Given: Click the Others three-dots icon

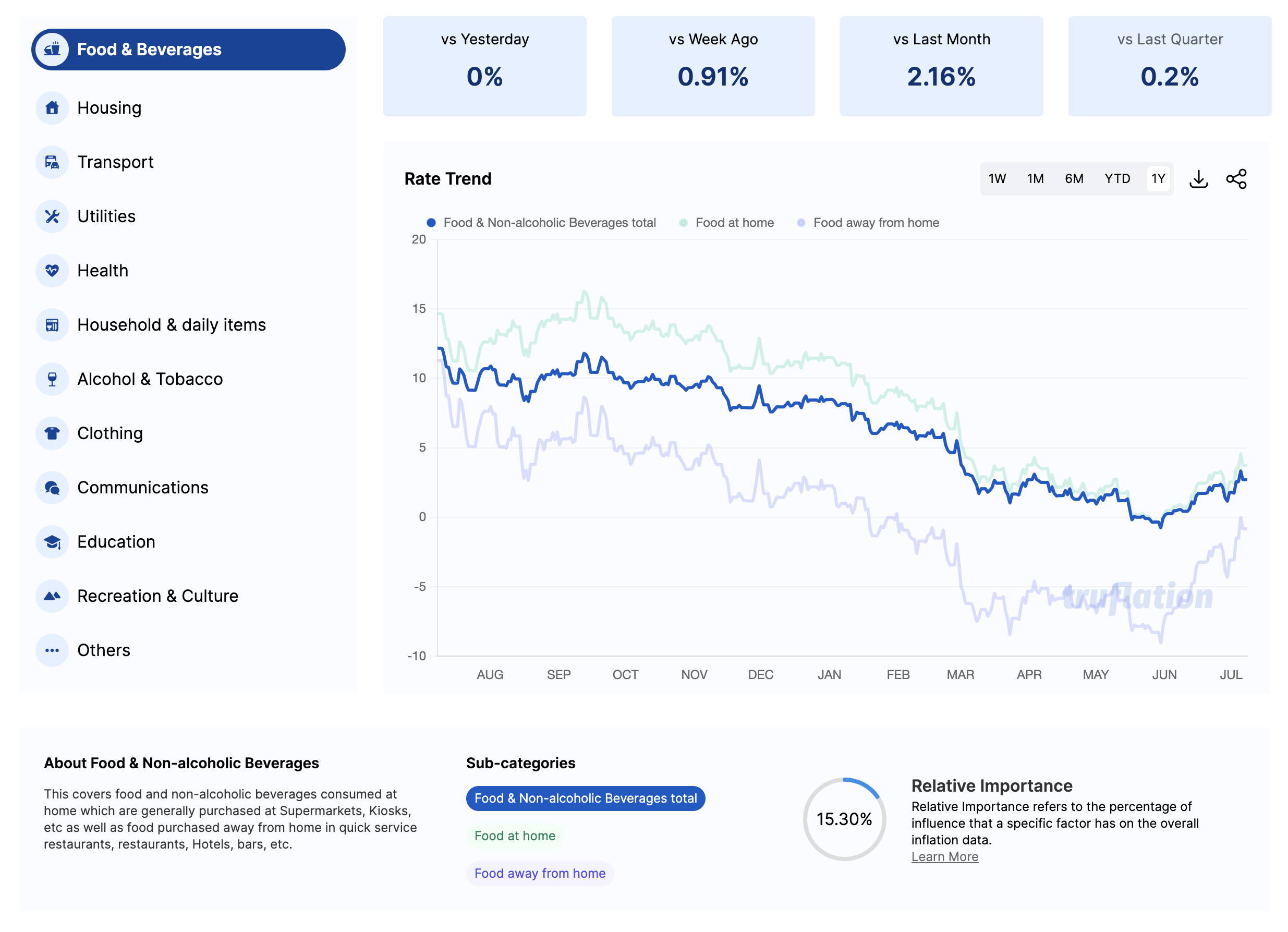Looking at the screenshot, I should (x=52, y=650).
